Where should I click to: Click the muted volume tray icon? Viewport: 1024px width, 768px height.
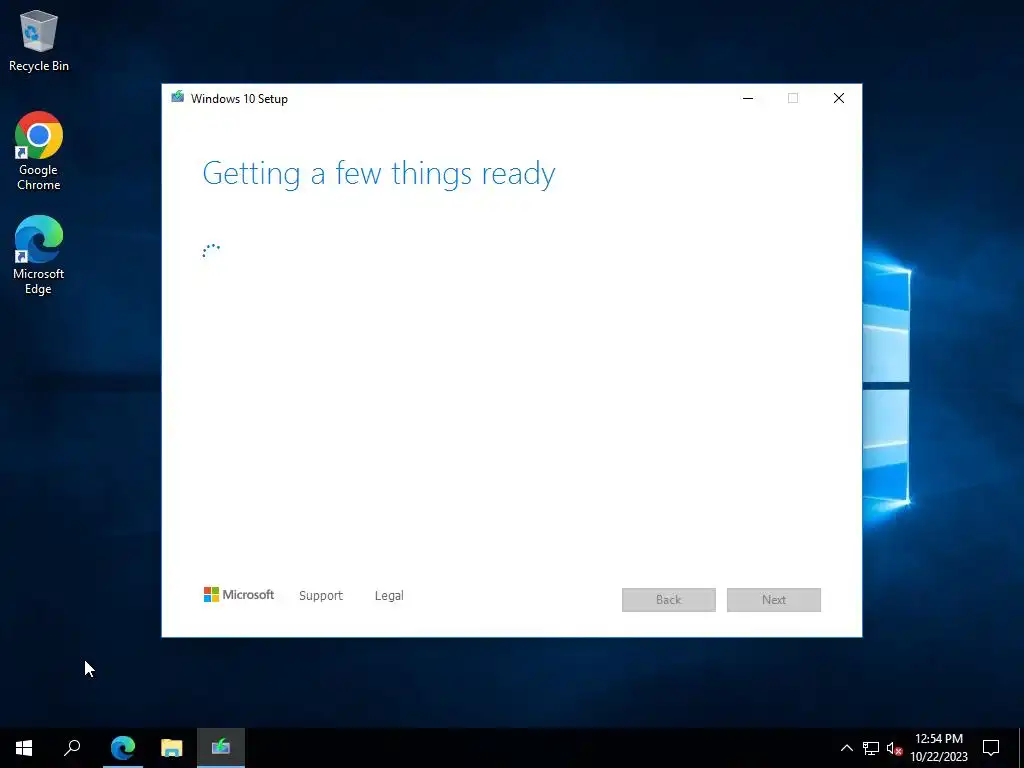(894, 748)
